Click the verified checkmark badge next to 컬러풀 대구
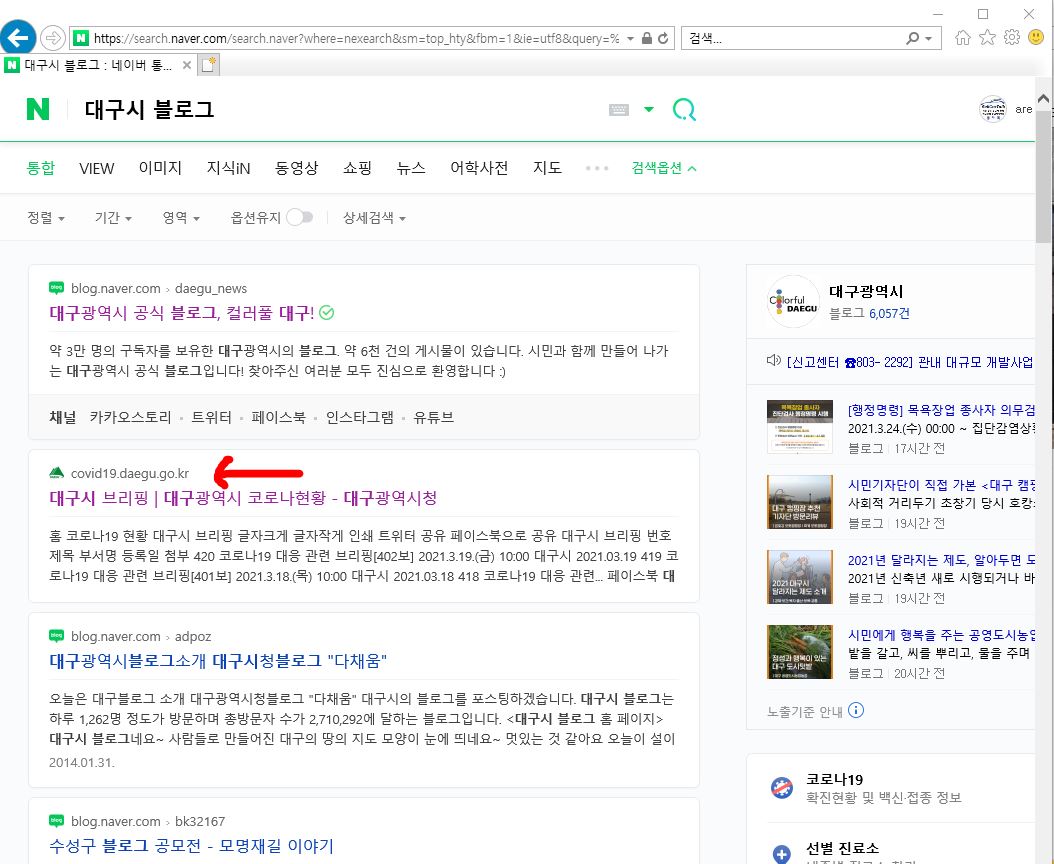1054x864 pixels. pos(327,313)
